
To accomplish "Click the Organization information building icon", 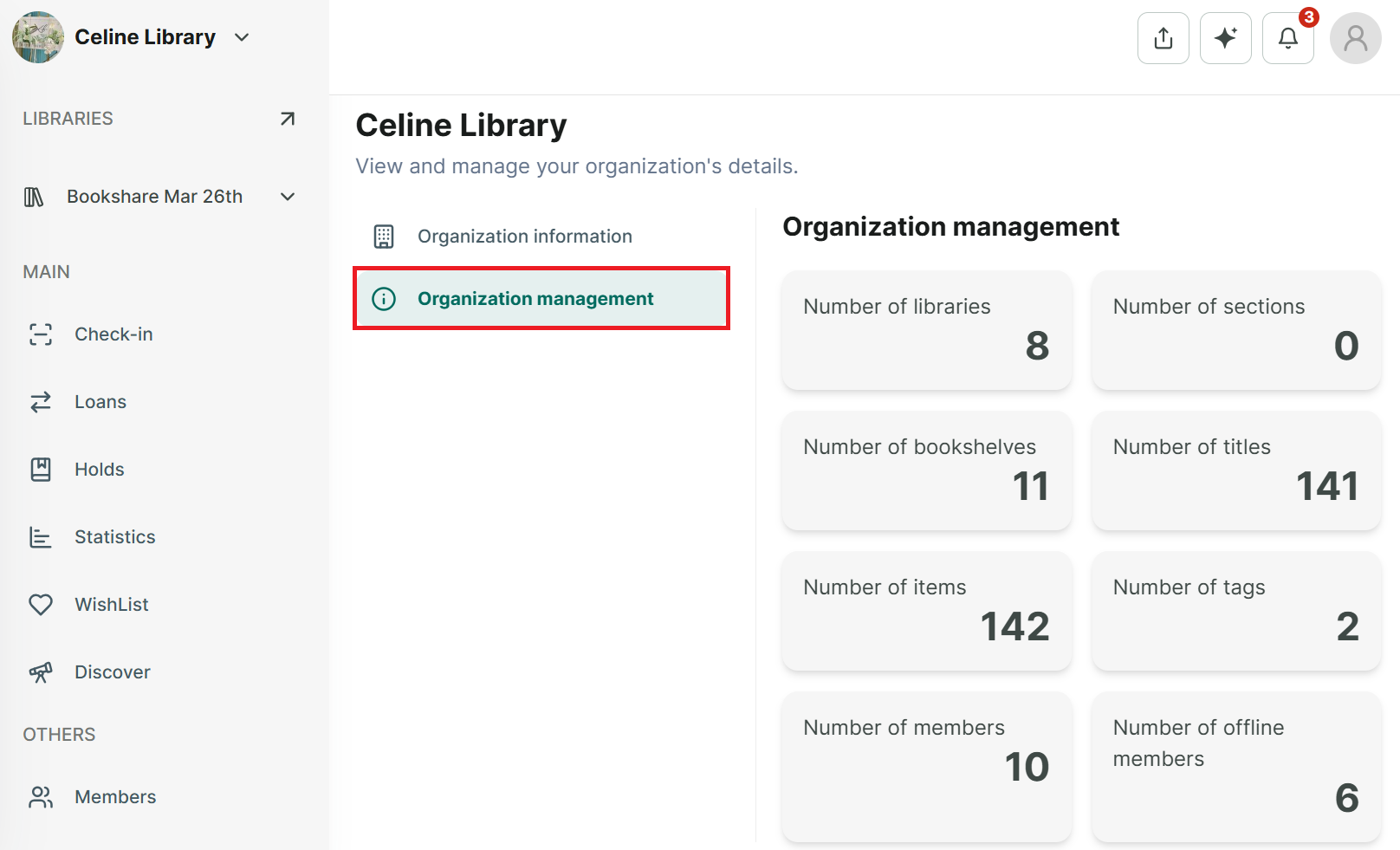I will point(384,237).
